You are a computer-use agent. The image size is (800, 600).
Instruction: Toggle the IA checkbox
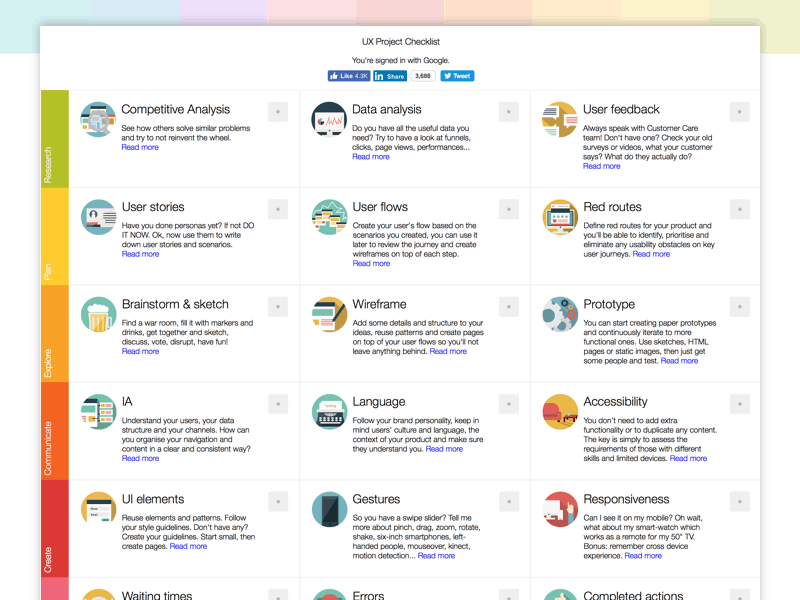point(278,404)
